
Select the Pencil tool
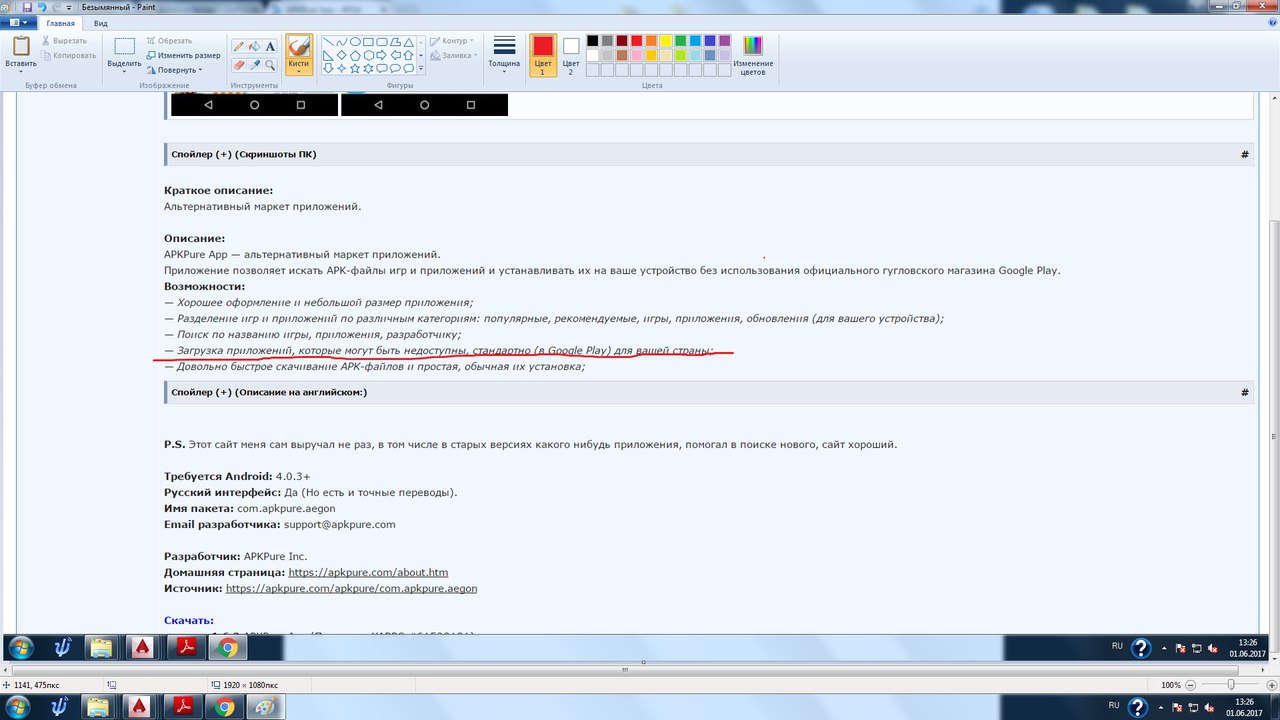(x=238, y=46)
